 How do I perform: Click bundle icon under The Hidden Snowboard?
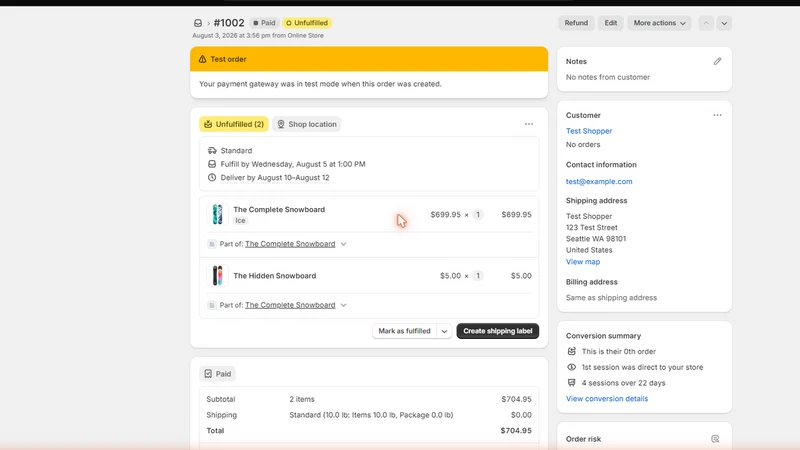click(x=212, y=305)
